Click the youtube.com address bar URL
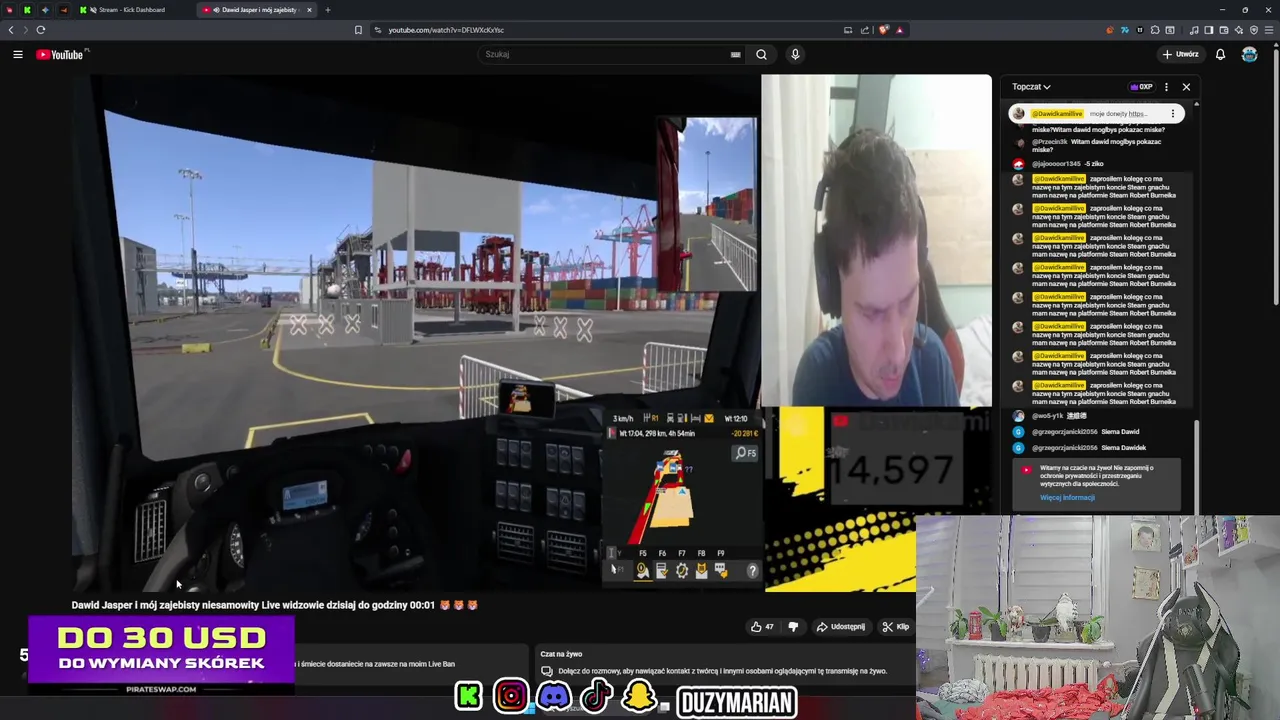 [446, 30]
